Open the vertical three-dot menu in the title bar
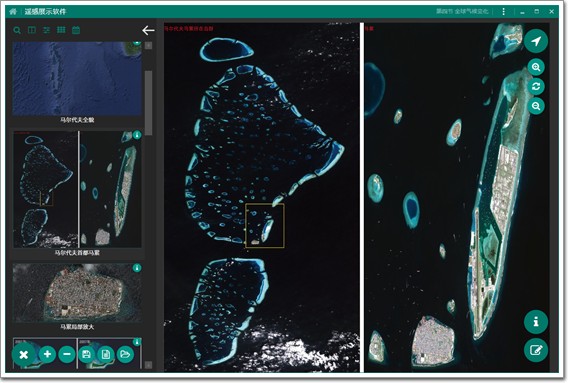The width and height of the screenshot is (568, 383). (x=504, y=12)
